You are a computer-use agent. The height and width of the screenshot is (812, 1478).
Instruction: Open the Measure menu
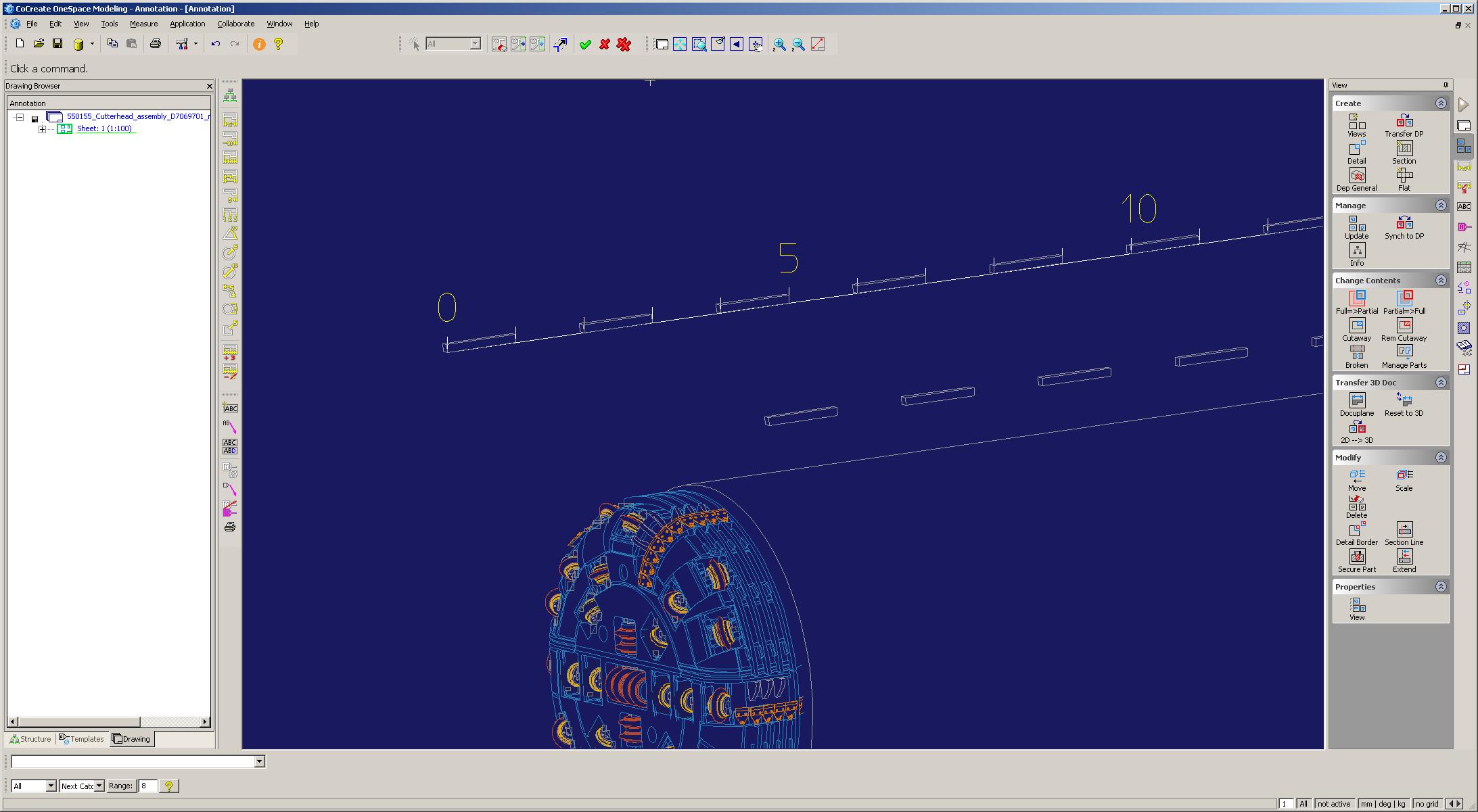point(143,24)
